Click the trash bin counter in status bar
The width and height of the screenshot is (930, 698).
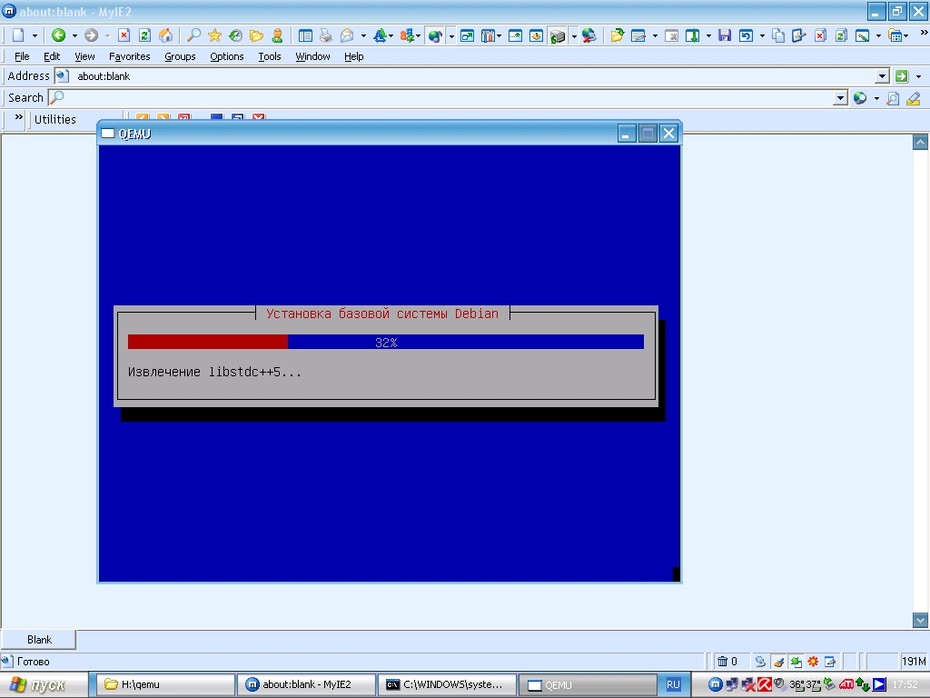(x=727, y=661)
